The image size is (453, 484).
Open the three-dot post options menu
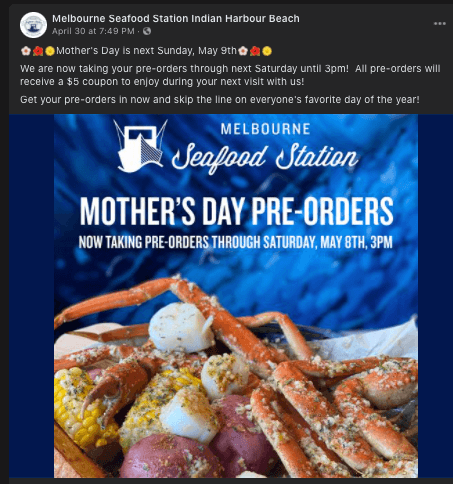[440, 24]
